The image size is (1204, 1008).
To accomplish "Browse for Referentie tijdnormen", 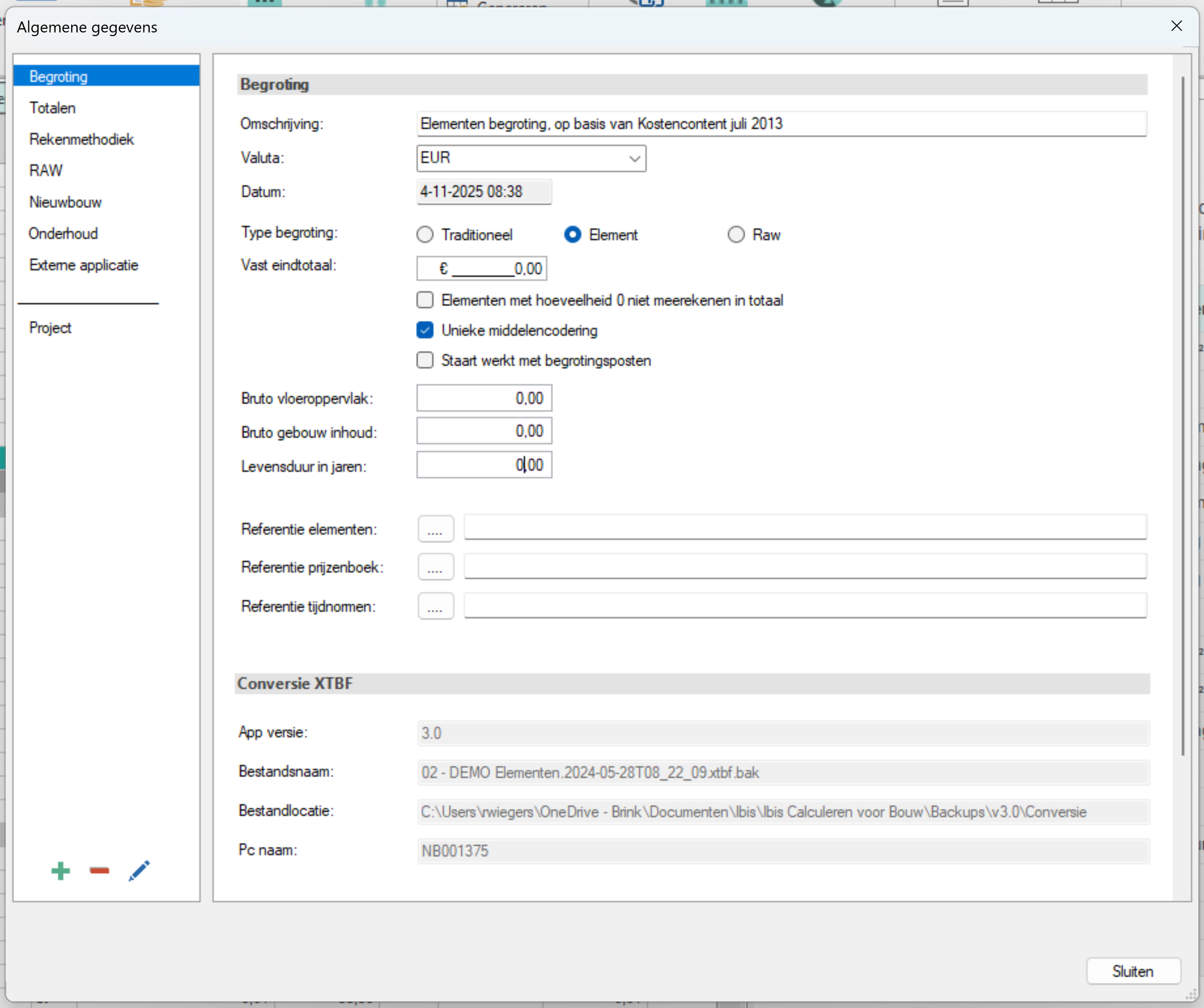I will click(x=435, y=606).
